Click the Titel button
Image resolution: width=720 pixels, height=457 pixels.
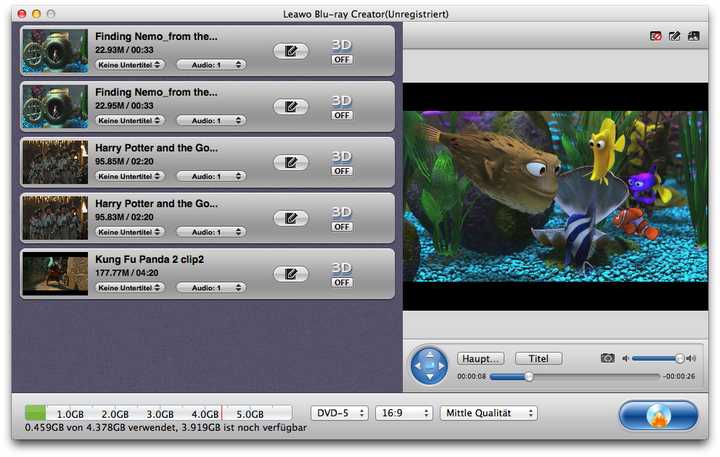point(538,358)
